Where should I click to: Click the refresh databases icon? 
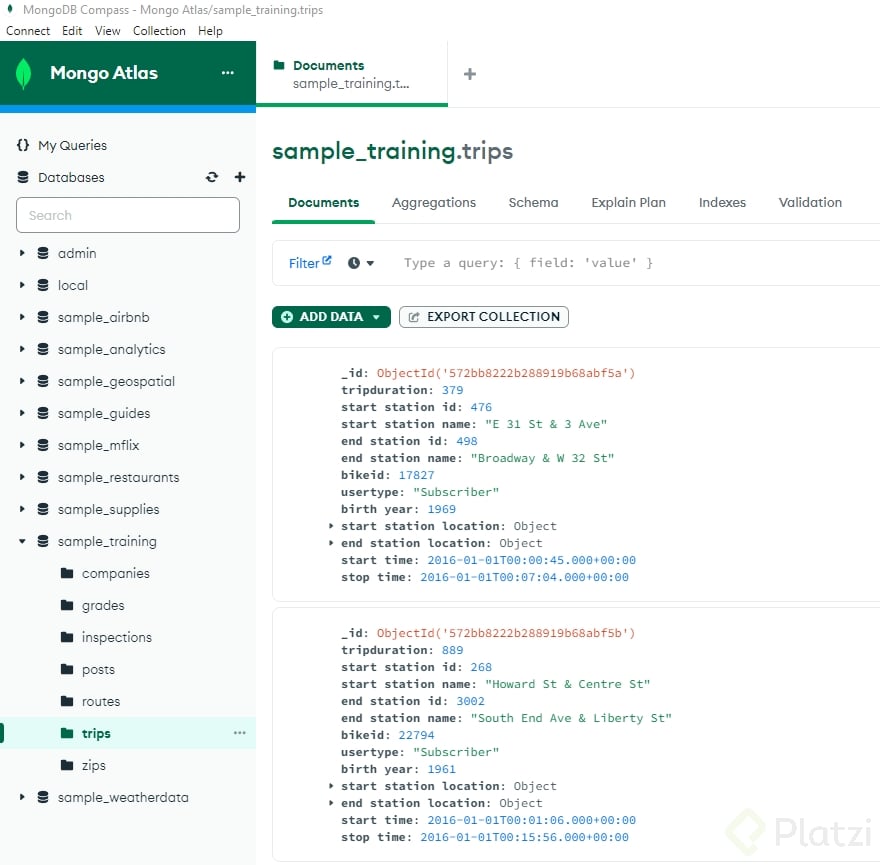coord(212,177)
